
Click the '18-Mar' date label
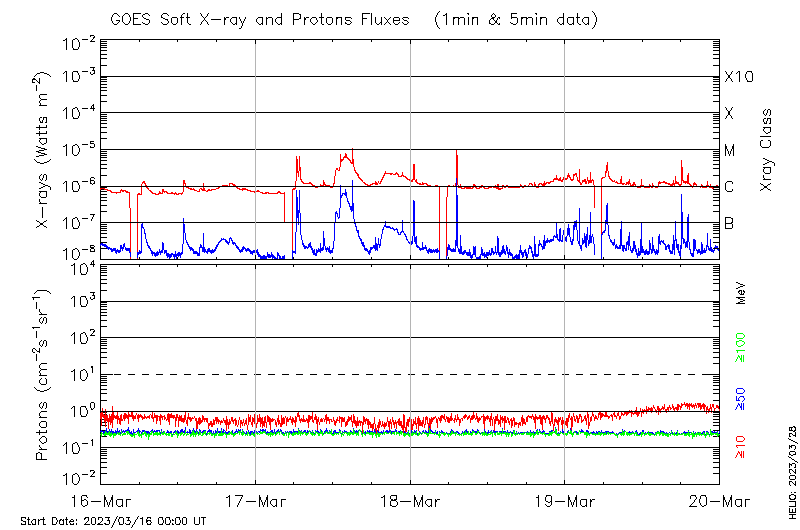click(x=410, y=501)
